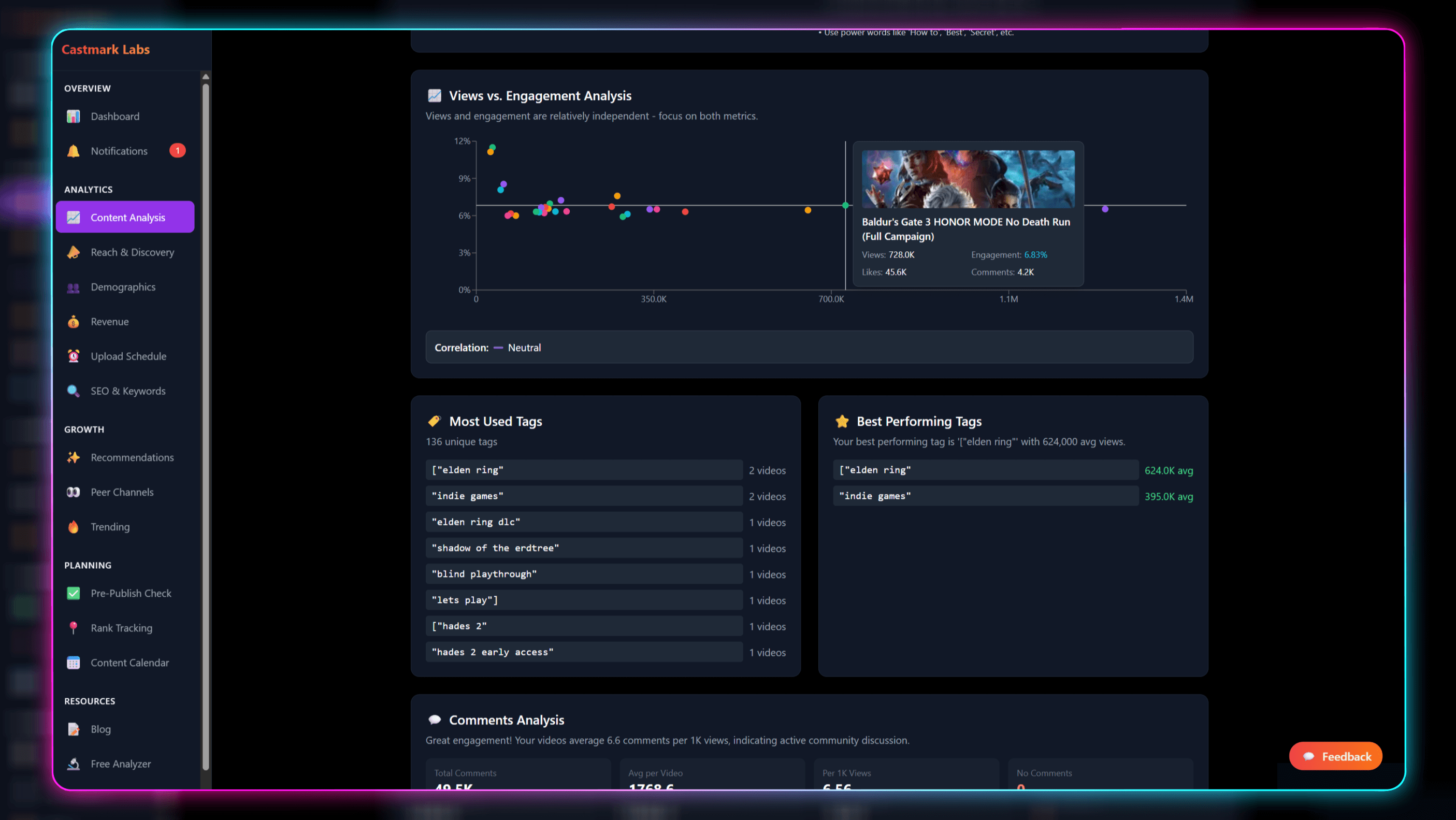Select the Rank Tracking pin icon
This screenshot has height=820, width=1456.
click(74, 628)
